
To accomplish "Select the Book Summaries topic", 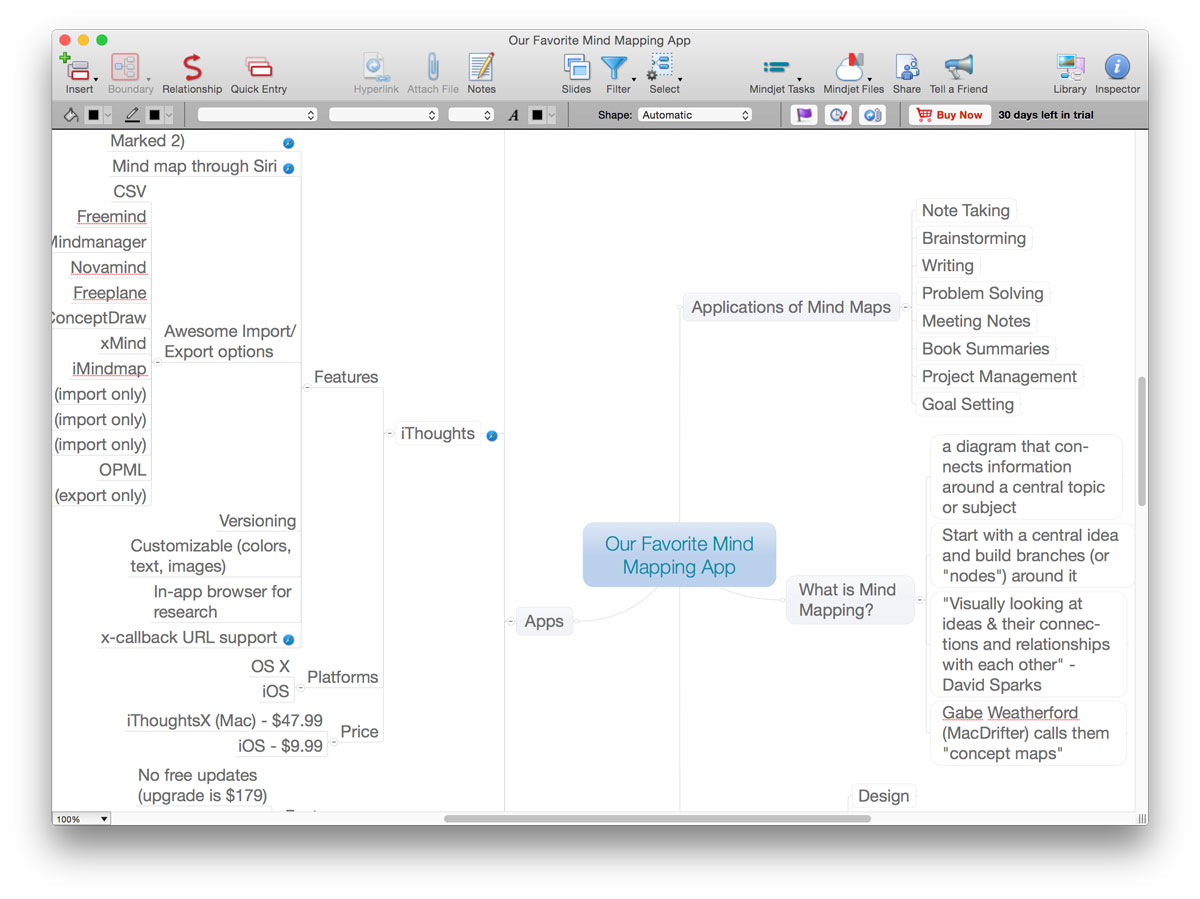I will (986, 349).
